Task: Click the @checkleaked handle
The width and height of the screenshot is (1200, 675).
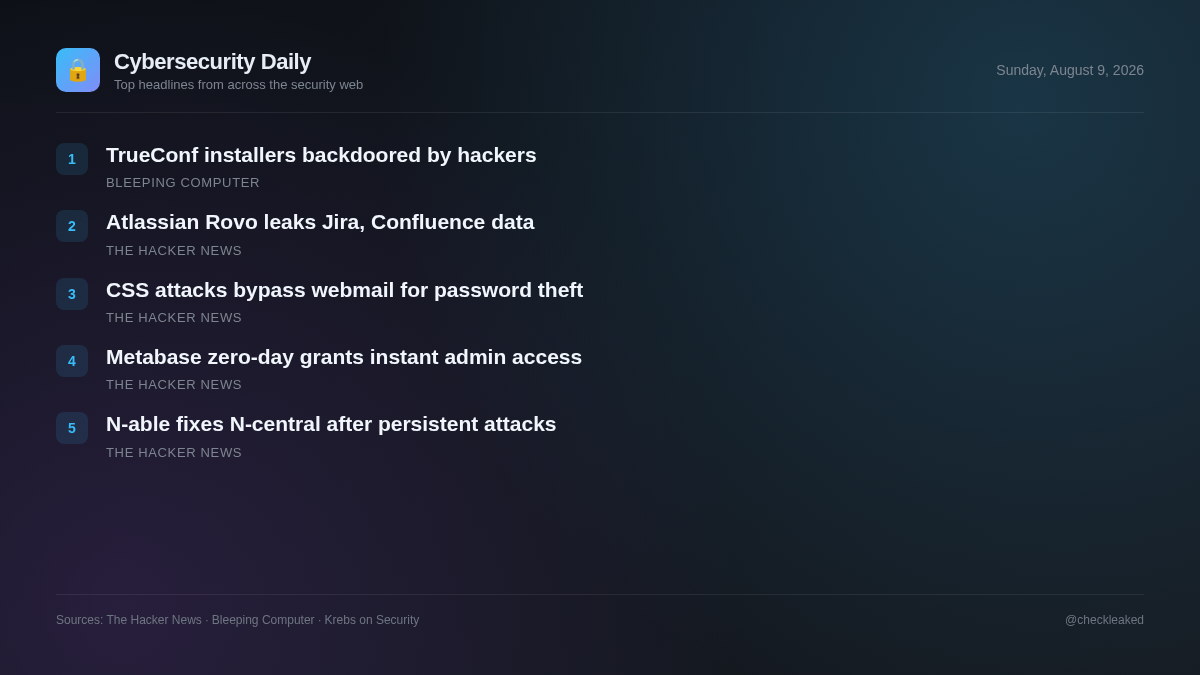Action: click(x=1104, y=620)
